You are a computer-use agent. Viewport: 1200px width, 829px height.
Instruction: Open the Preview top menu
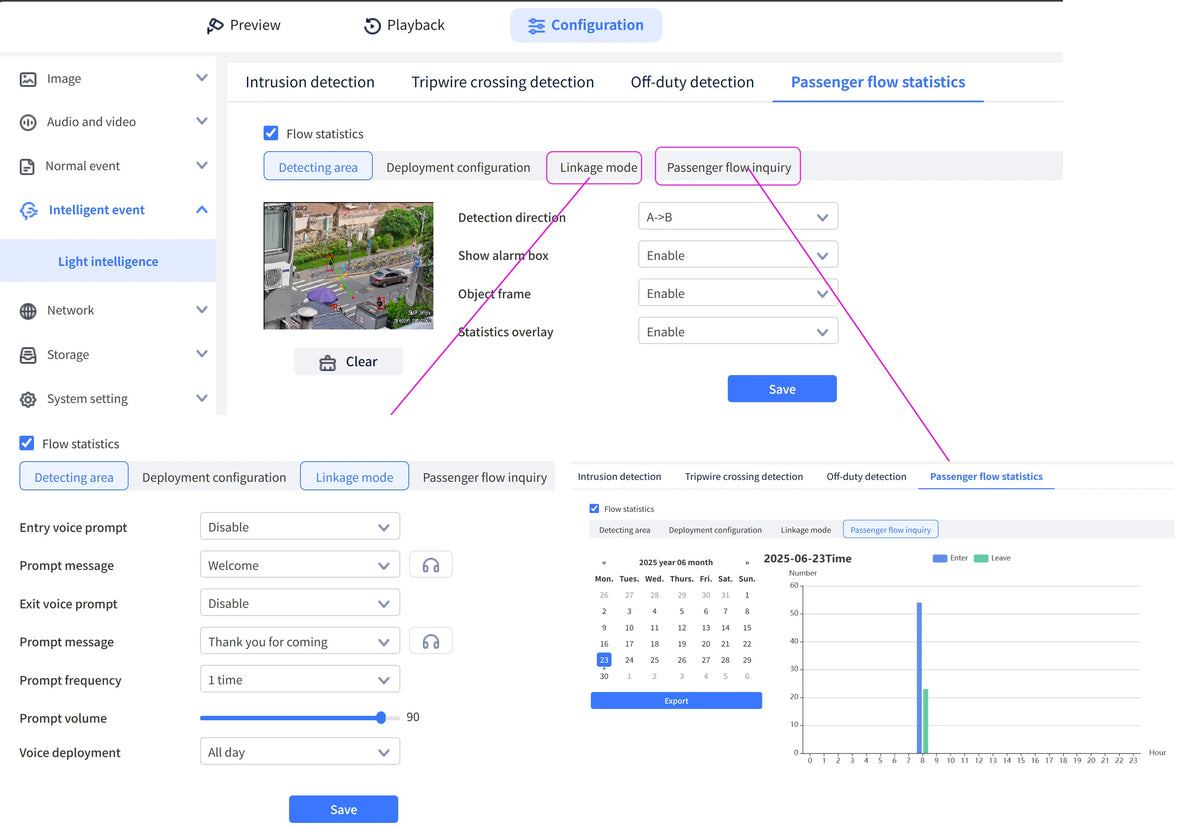tap(244, 25)
